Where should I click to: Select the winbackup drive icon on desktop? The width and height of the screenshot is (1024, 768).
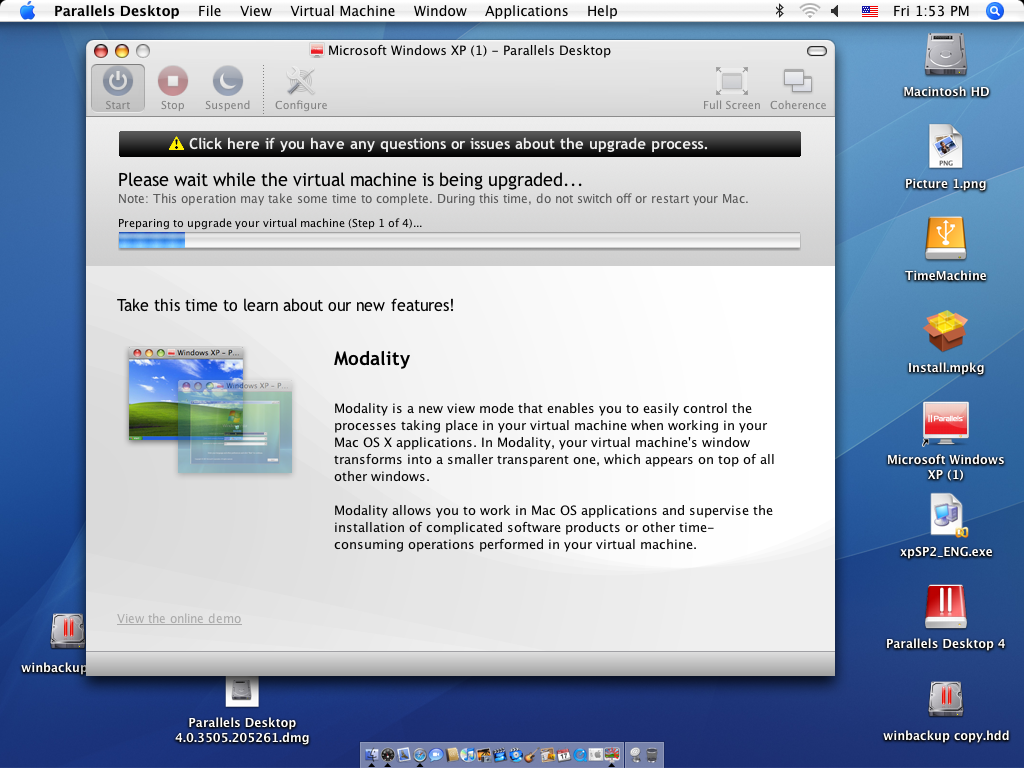click(x=68, y=630)
